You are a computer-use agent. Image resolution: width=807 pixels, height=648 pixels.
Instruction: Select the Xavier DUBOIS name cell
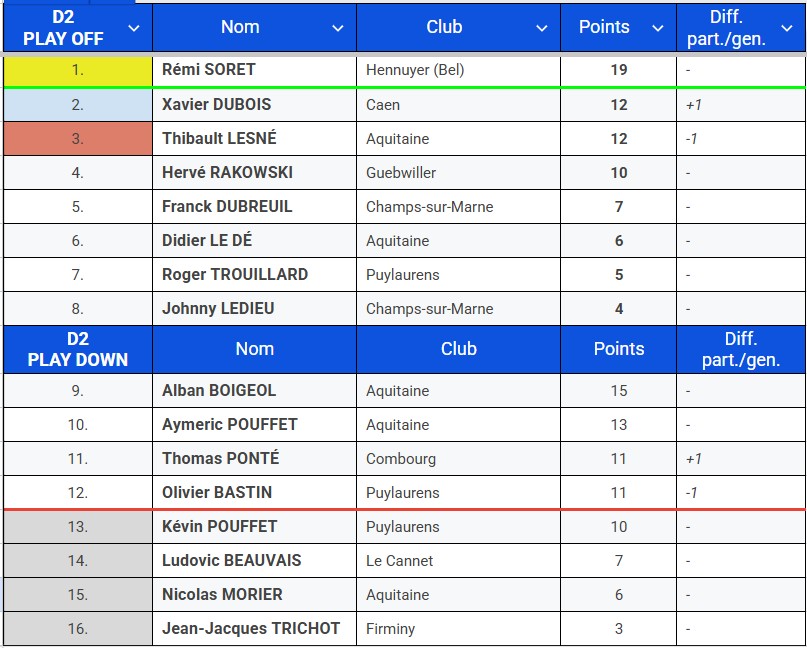pyautogui.click(x=254, y=104)
